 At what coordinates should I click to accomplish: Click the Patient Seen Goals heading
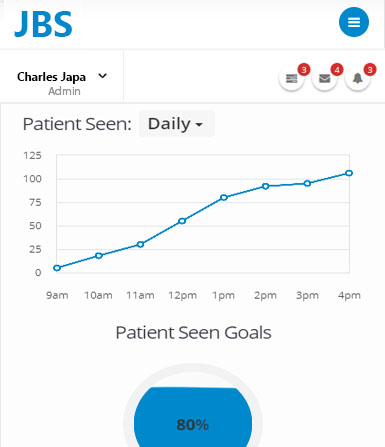point(193,333)
